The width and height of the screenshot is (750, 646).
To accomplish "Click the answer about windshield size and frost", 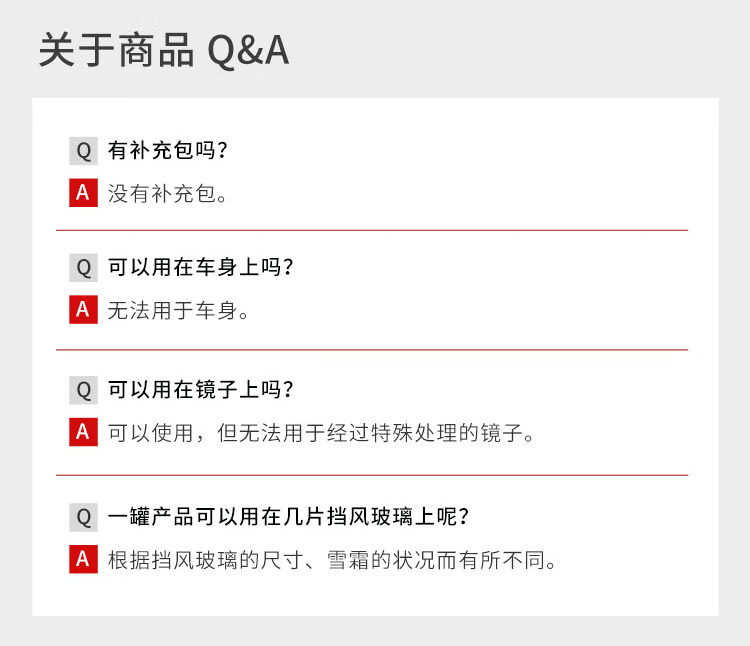I will pyautogui.click(x=332, y=560).
